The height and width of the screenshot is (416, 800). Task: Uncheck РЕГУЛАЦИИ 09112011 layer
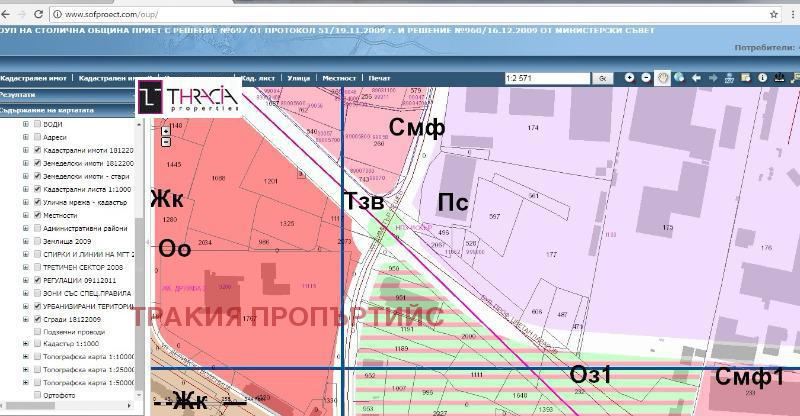click(x=37, y=280)
